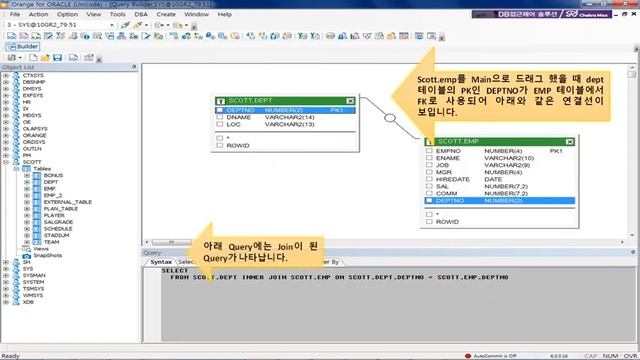Check the SAL column checkbox
Viewport: 640px width, 360px height.
(429, 186)
